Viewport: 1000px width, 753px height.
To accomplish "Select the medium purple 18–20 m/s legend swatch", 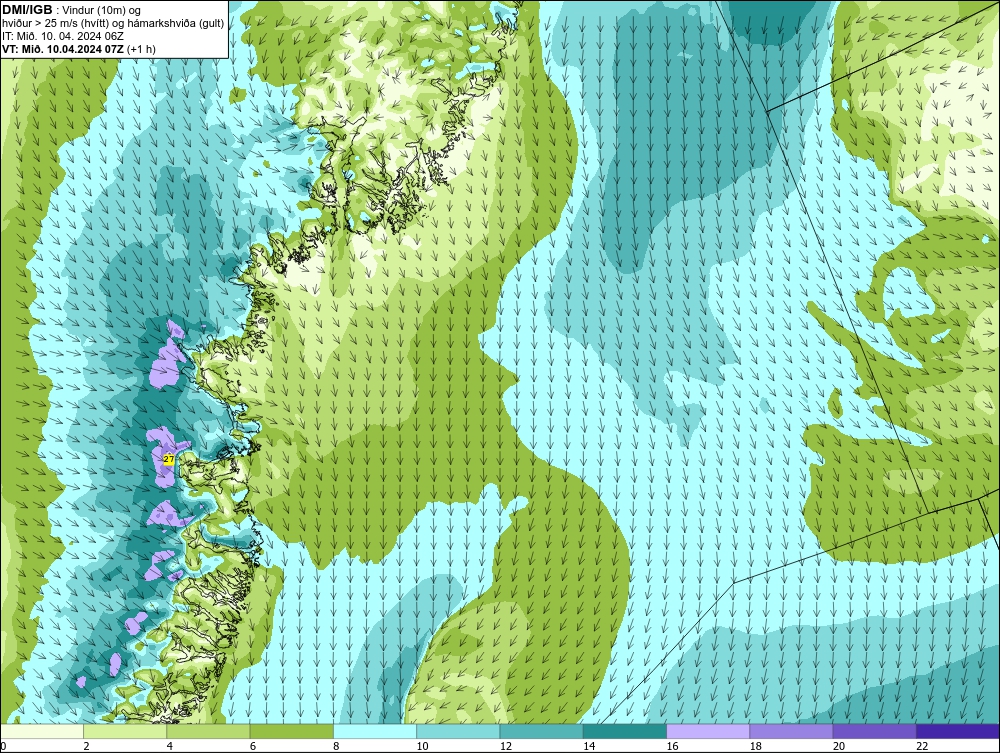I will pos(791,731).
